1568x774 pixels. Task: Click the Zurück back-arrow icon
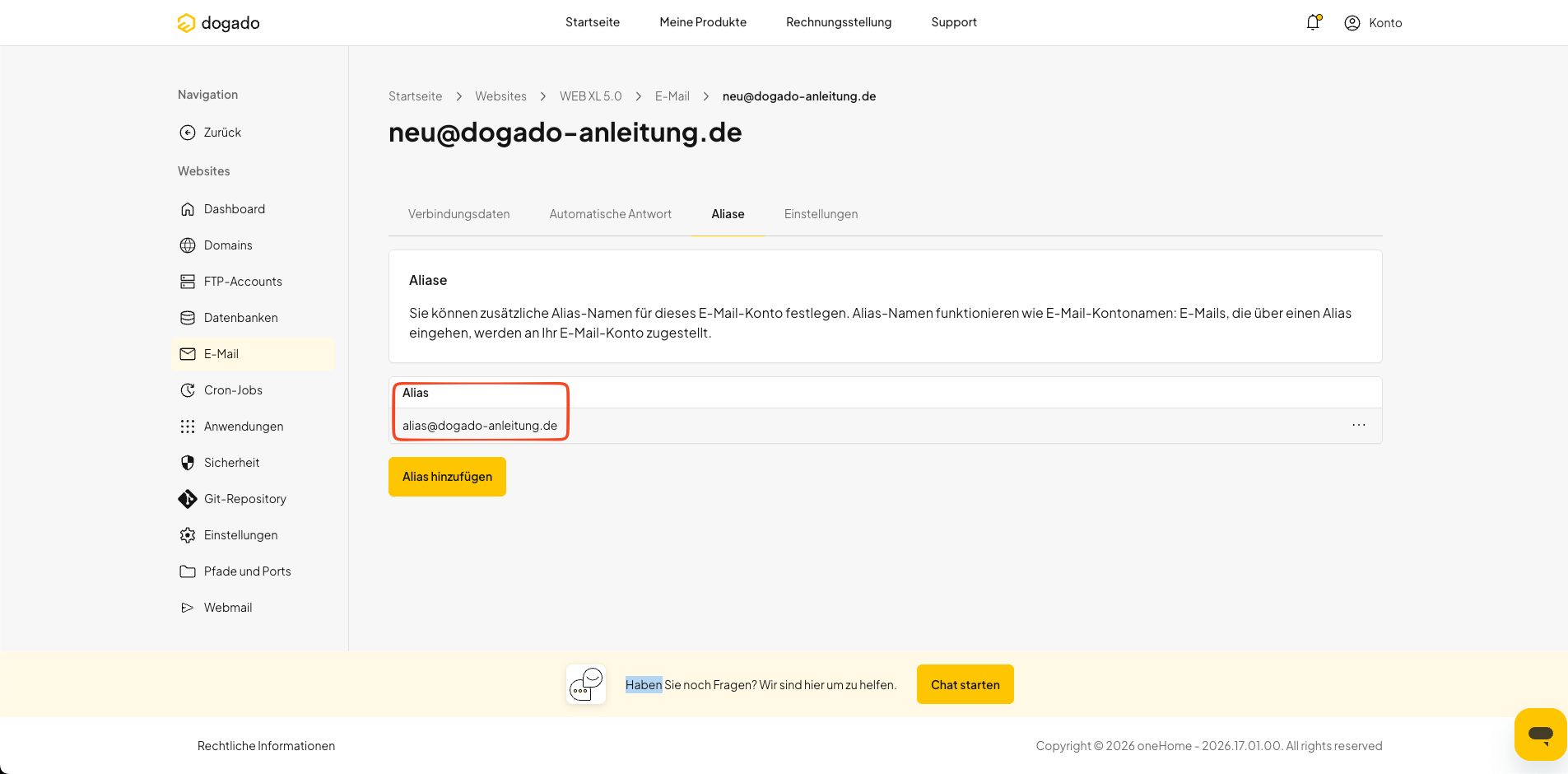[188, 133]
